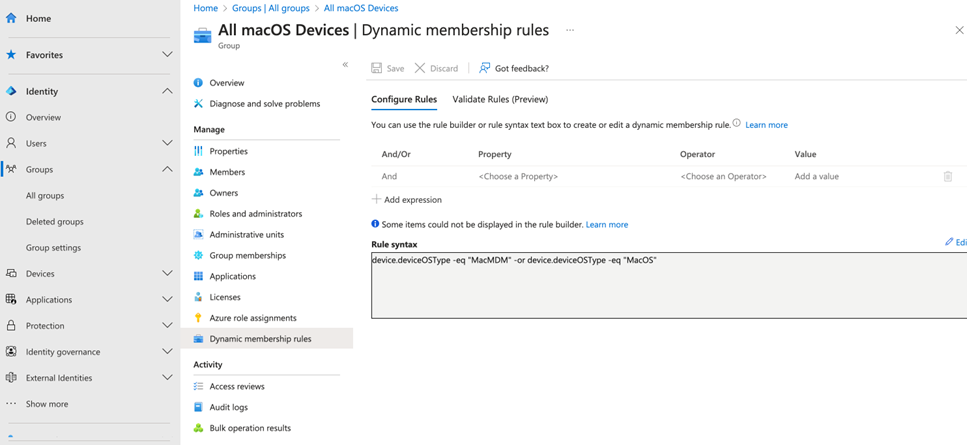Open Deleted groups in sidebar
The width and height of the screenshot is (967, 445).
tap(55, 221)
